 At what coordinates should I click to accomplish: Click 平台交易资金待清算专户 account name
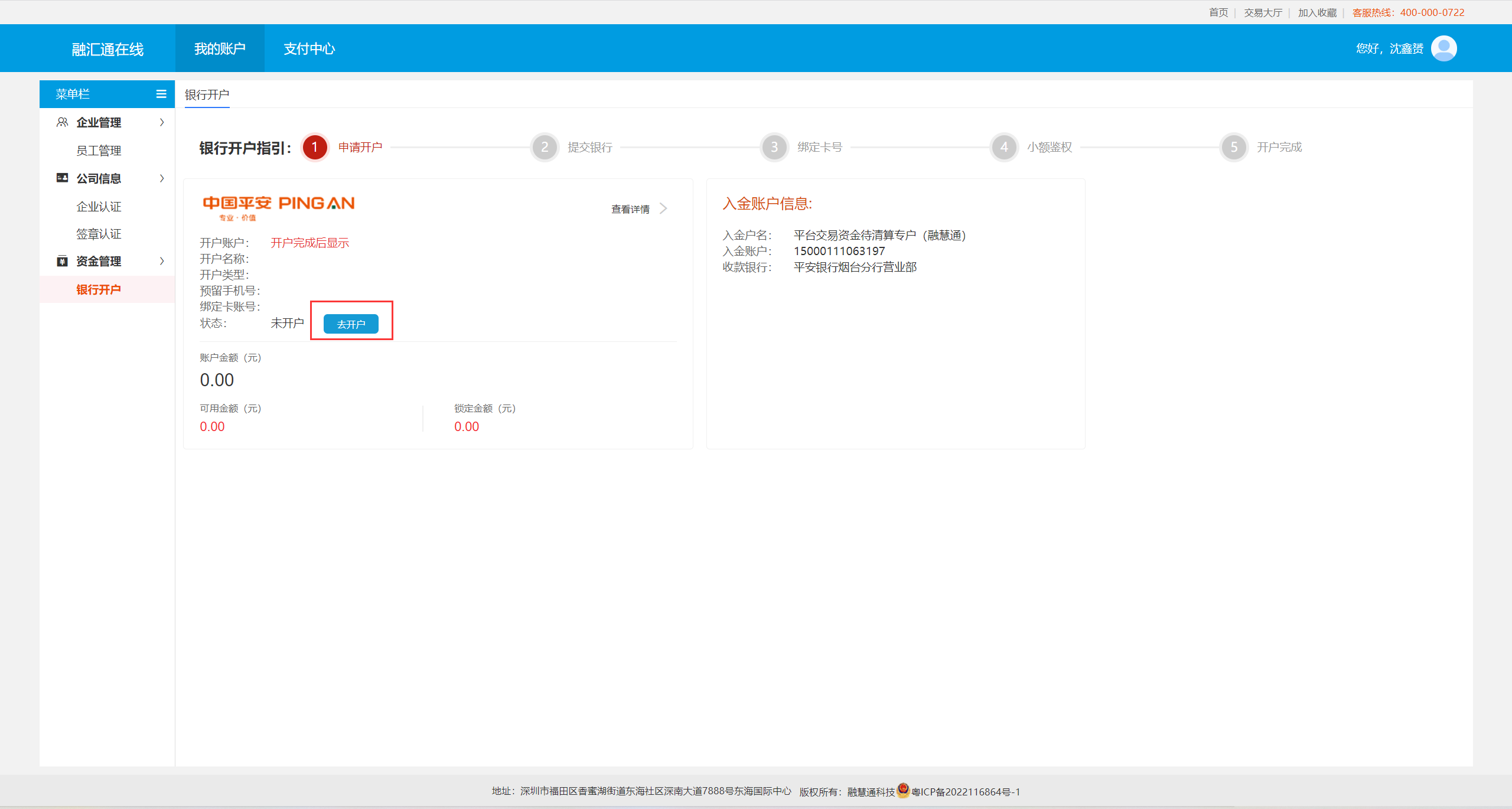tap(879, 235)
